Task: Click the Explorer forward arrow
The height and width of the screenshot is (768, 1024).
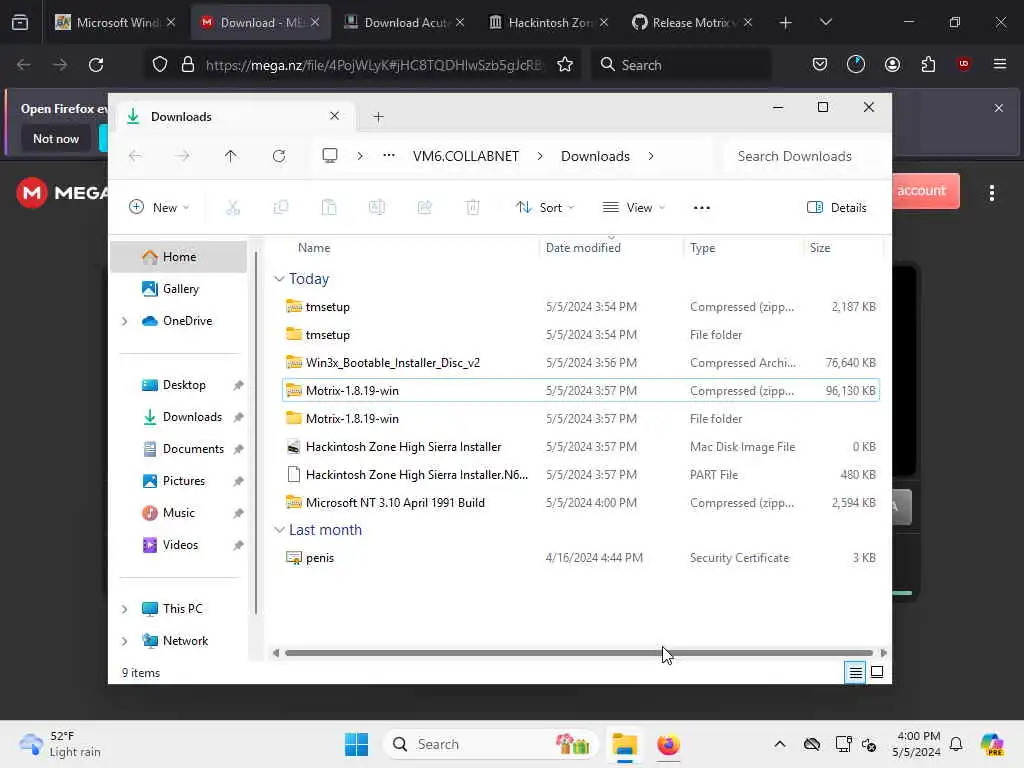Action: pos(183,156)
